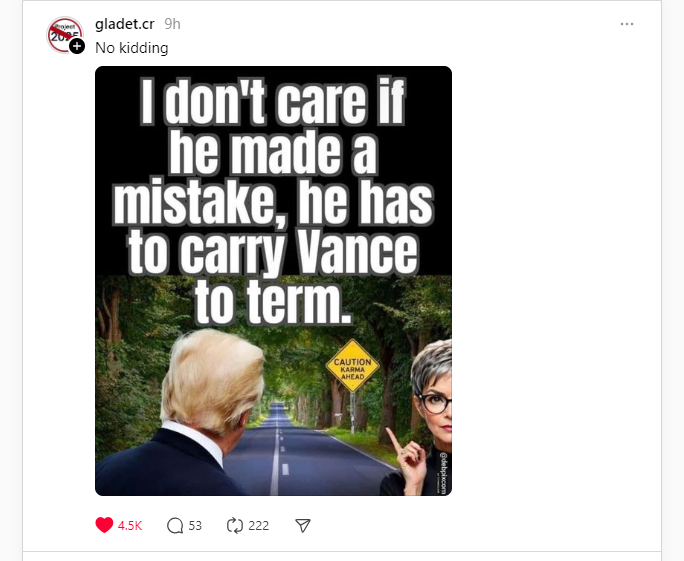Click the meme's white caption text
Viewport: 684px width, 561px height.
click(273, 200)
